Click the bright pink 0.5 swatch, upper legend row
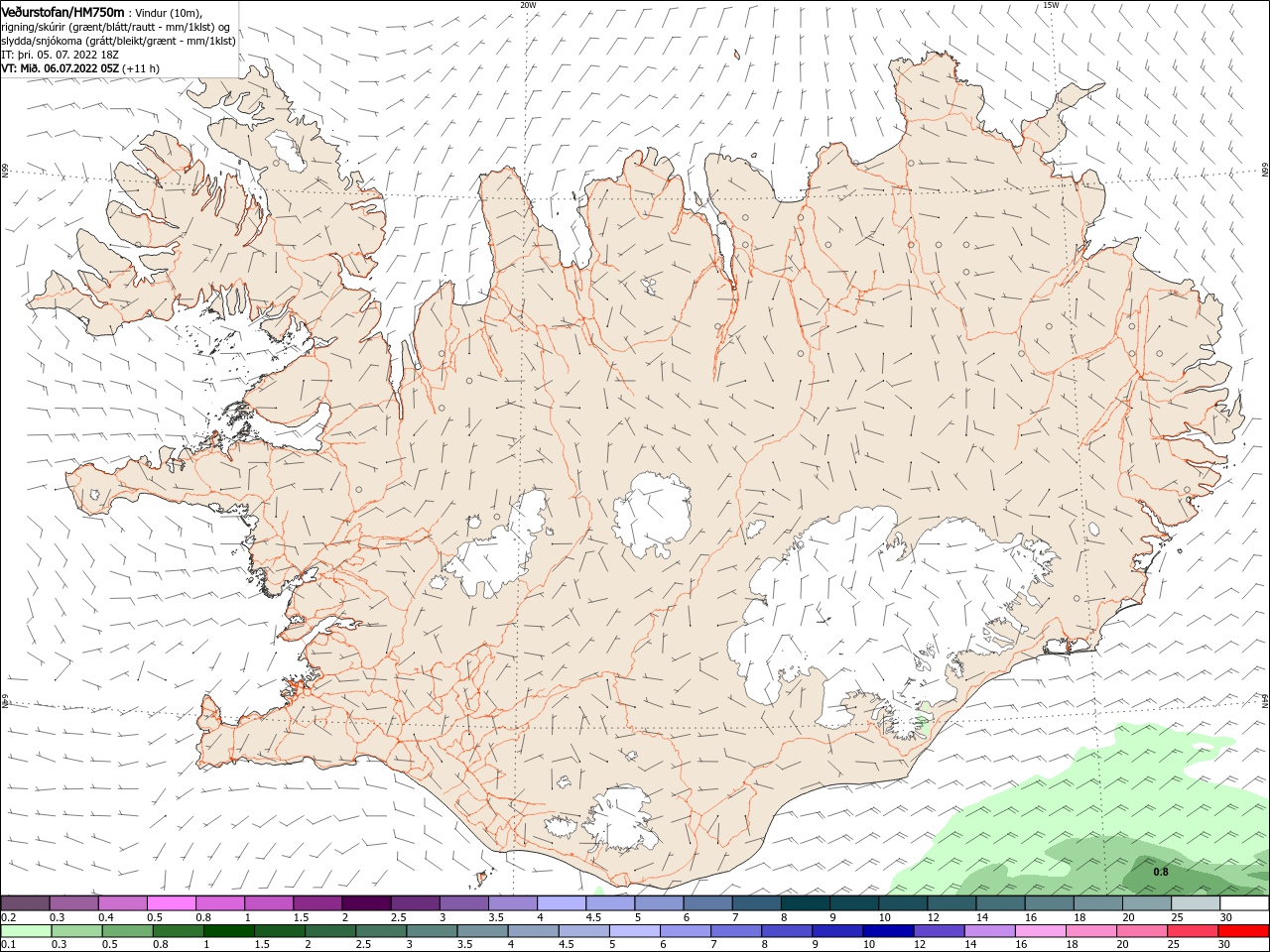Image resolution: width=1270 pixels, height=952 pixels. point(171,903)
